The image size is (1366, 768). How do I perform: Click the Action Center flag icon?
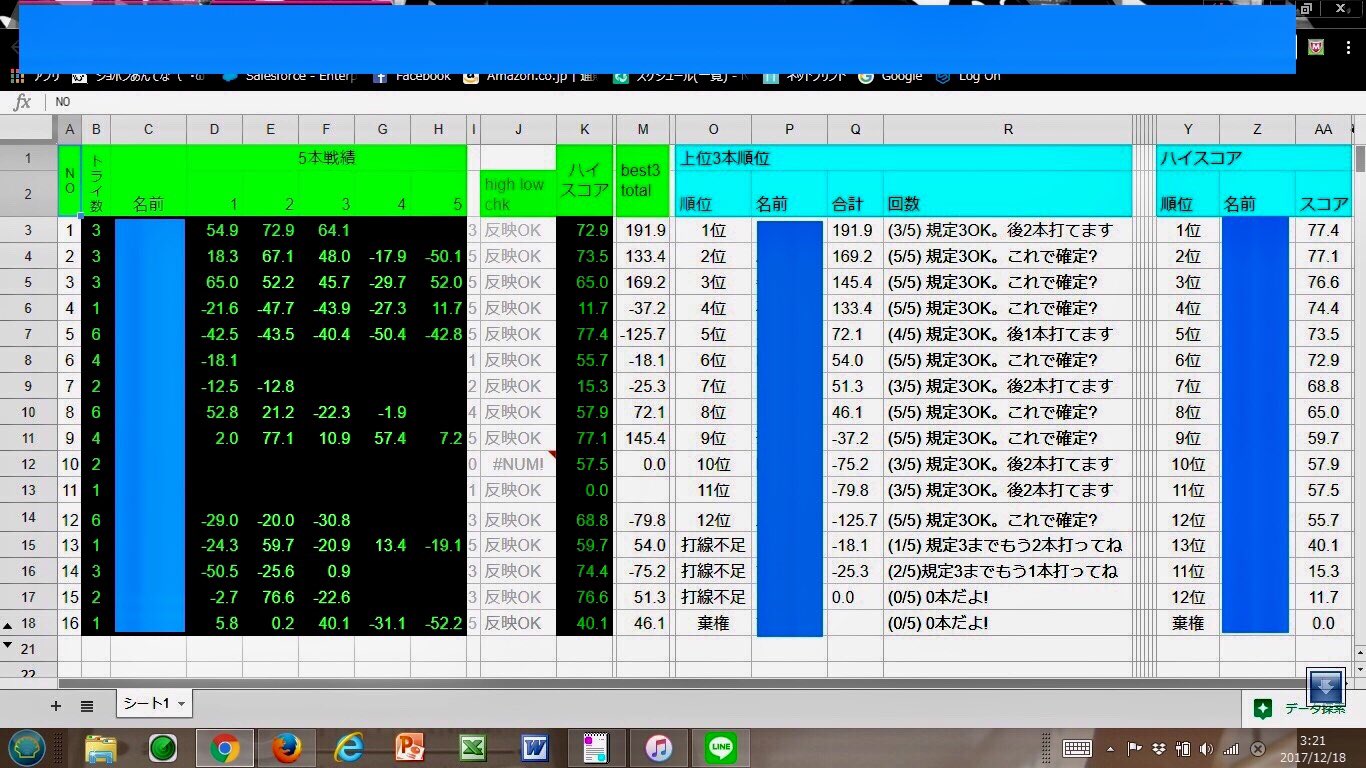point(1134,748)
